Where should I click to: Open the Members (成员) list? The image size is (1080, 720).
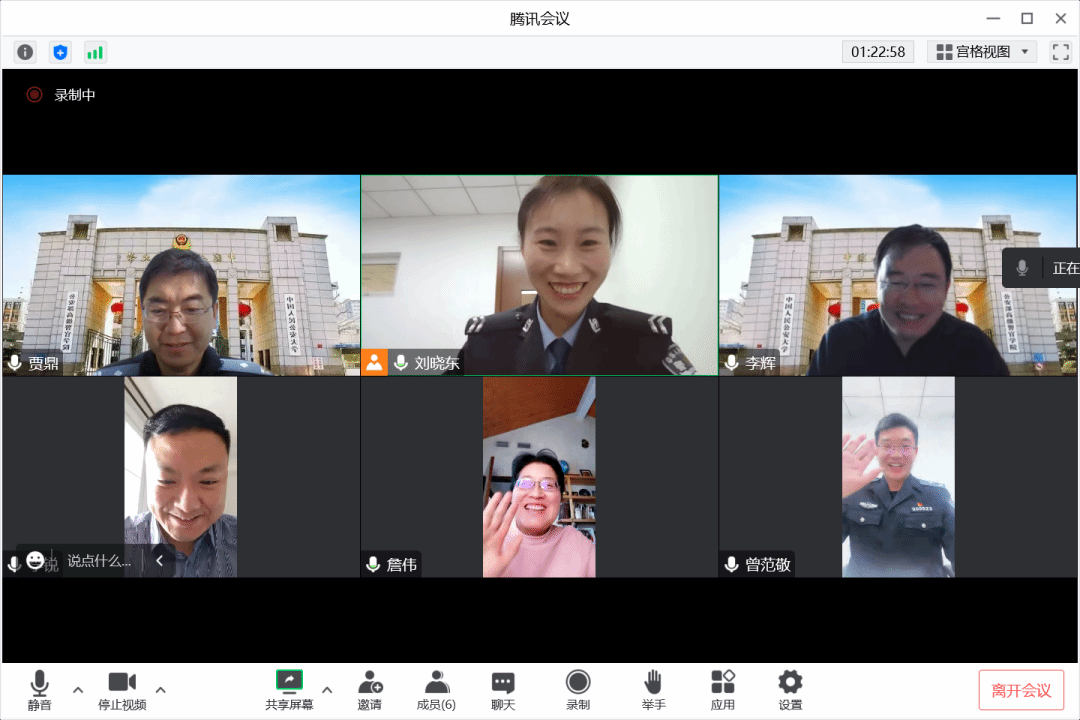coord(436,690)
